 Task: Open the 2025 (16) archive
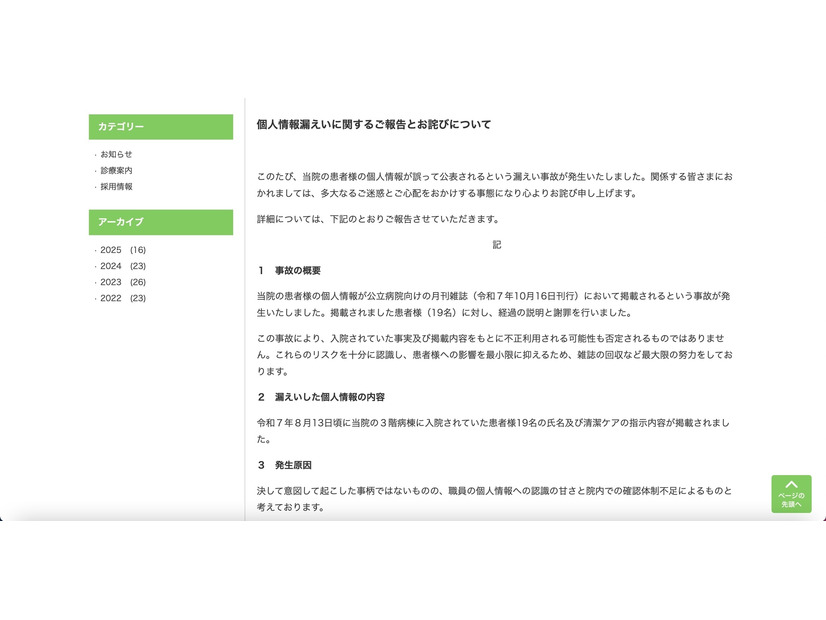[118, 250]
